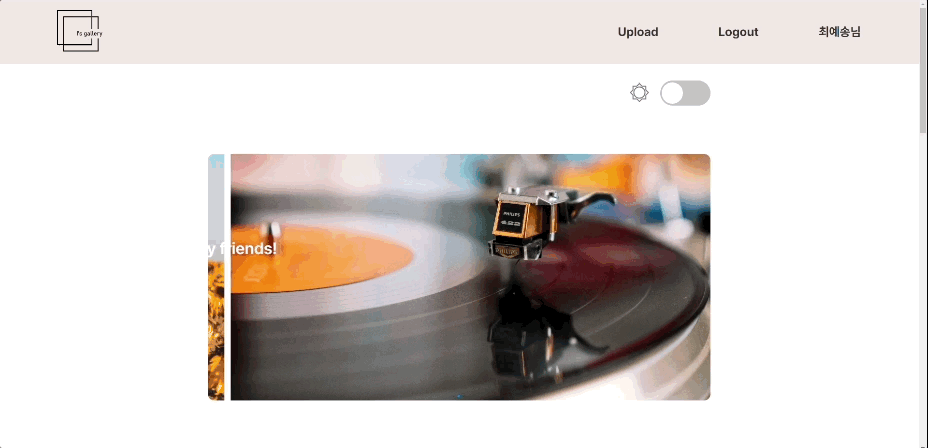The height and width of the screenshot is (448, 928).
Task: Open the 최예송님 user profile link
Action: pyautogui.click(x=839, y=32)
